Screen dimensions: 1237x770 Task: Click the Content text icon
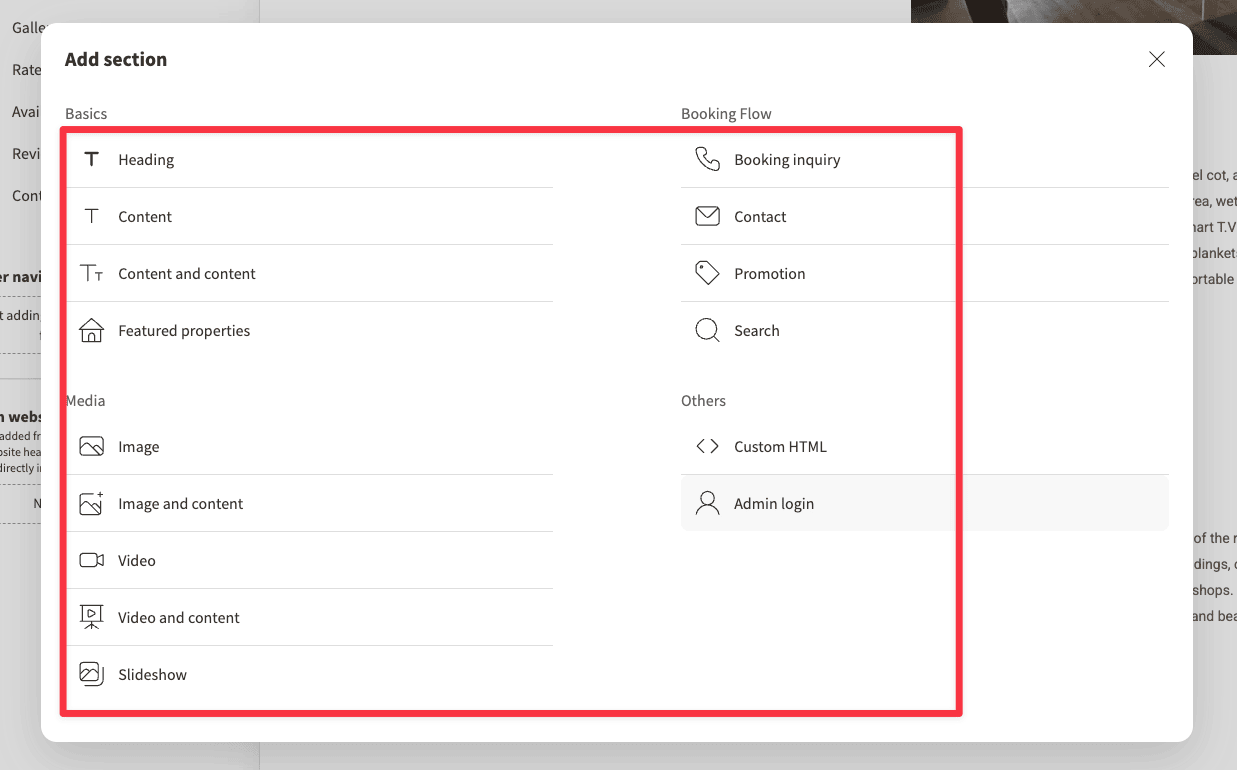91,216
